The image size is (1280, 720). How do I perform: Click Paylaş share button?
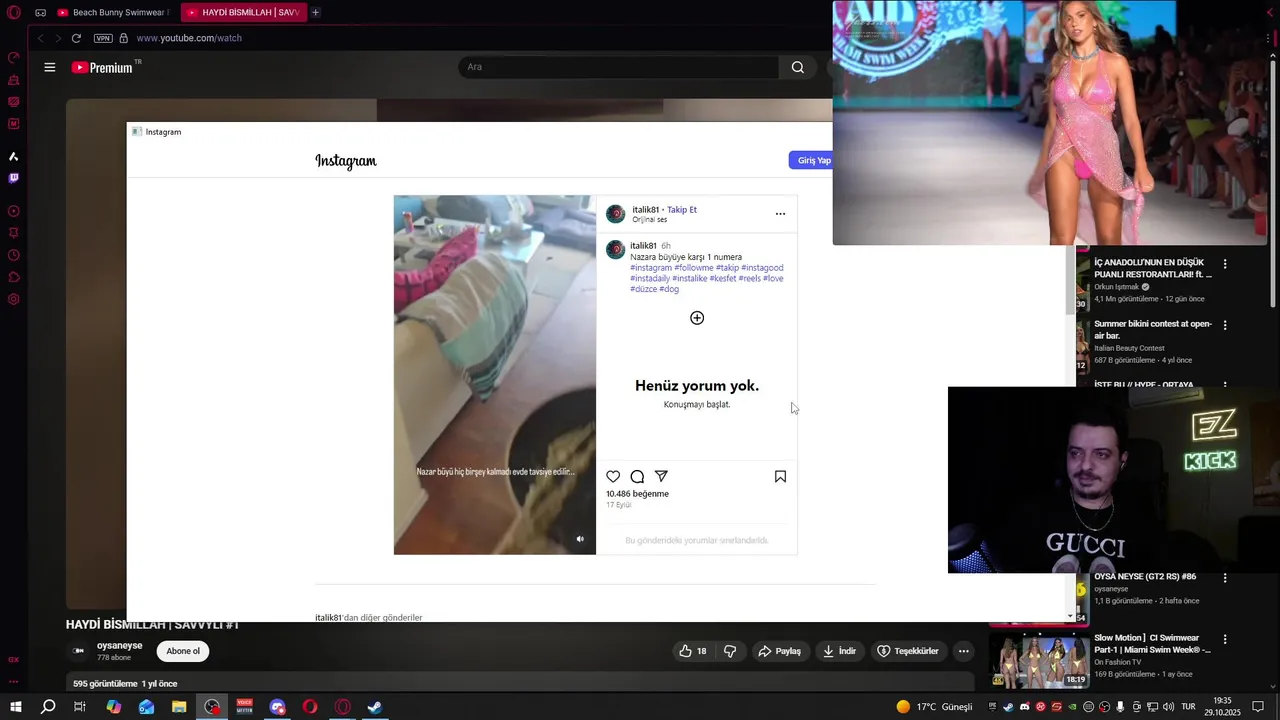point(779,651)
